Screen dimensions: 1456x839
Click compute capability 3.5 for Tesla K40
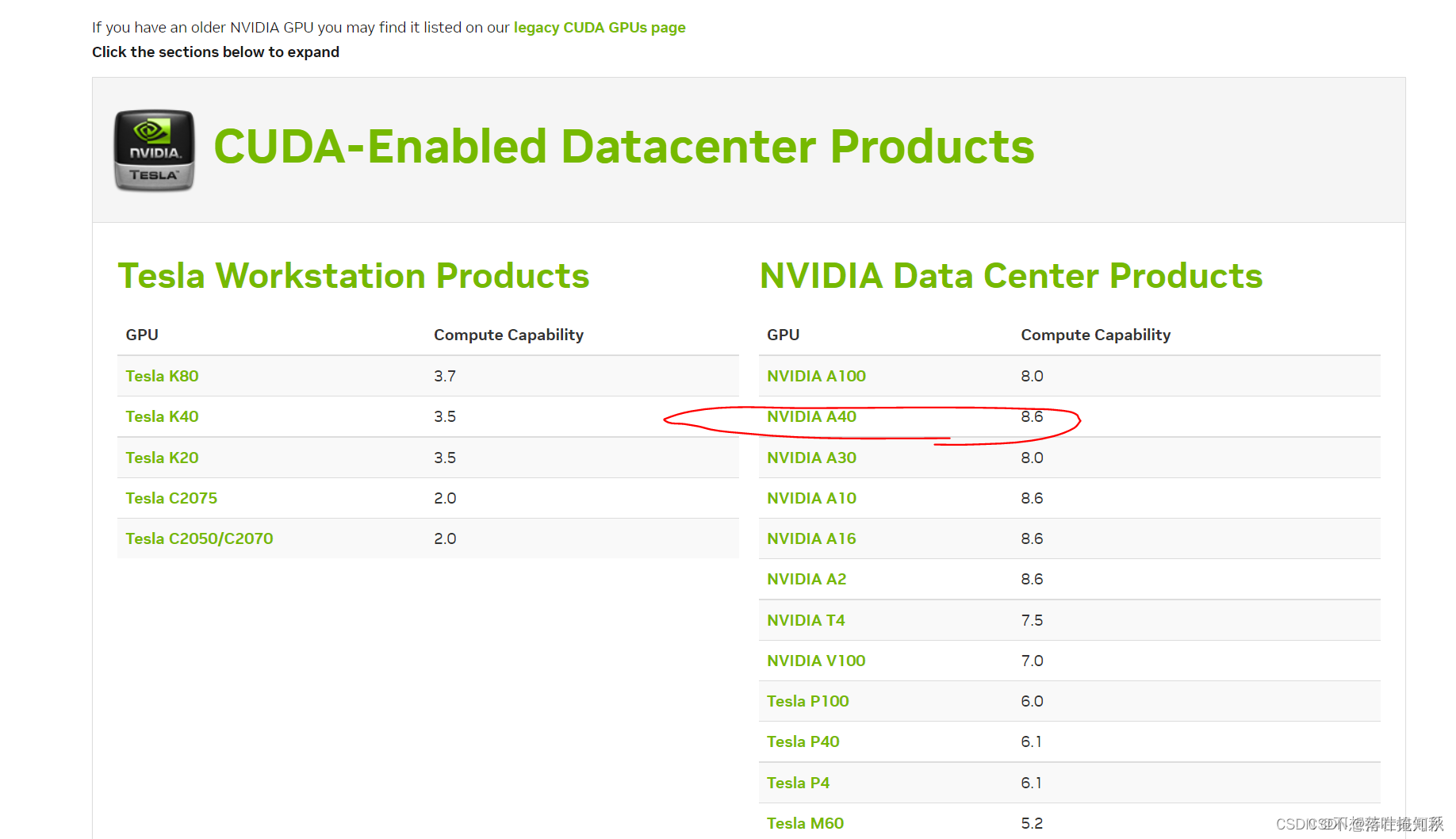[x=445, y=416]
